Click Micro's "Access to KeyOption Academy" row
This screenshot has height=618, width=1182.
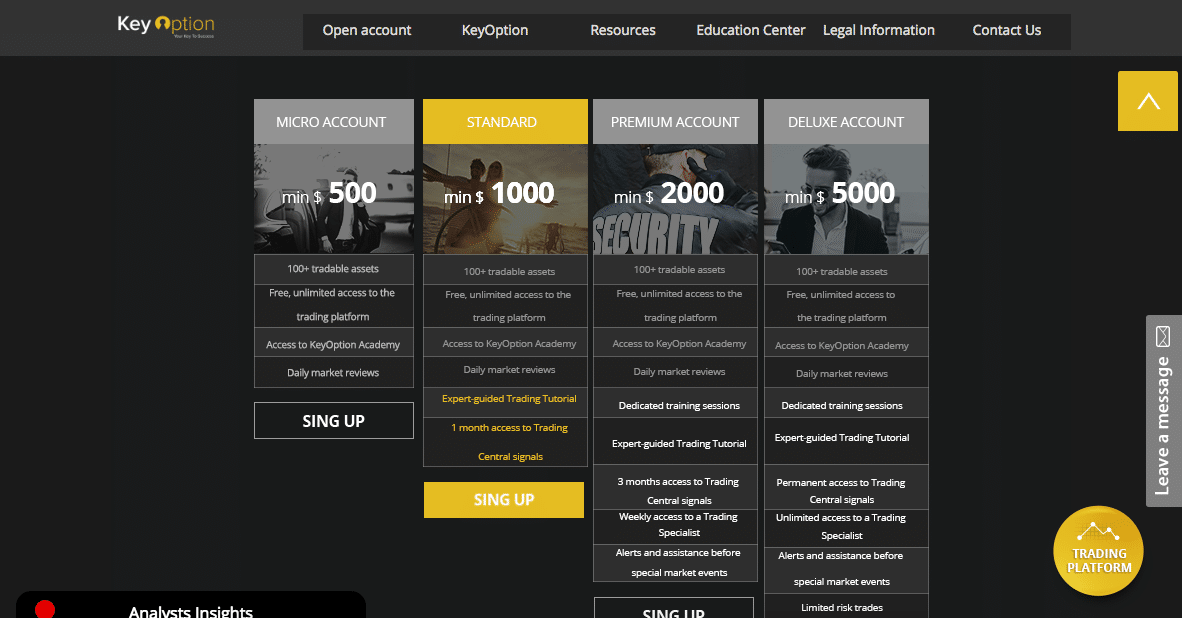[334, 344]
